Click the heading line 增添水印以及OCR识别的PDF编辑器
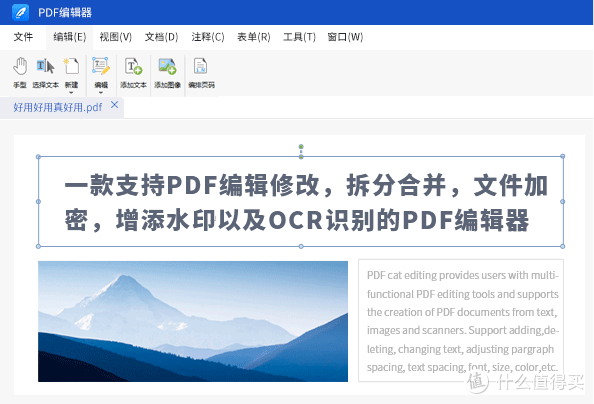 tap(322, 220)
